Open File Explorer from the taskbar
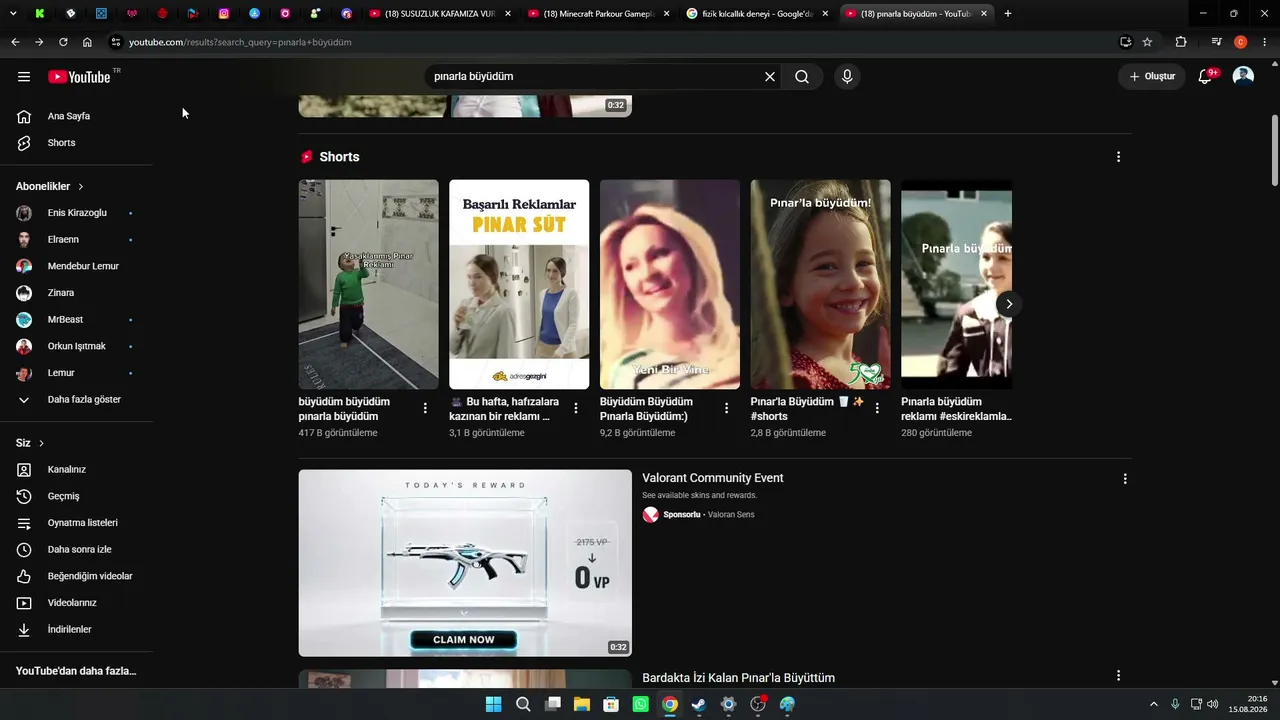Screen dimensions: 1280x720 (x=581, y=704)
